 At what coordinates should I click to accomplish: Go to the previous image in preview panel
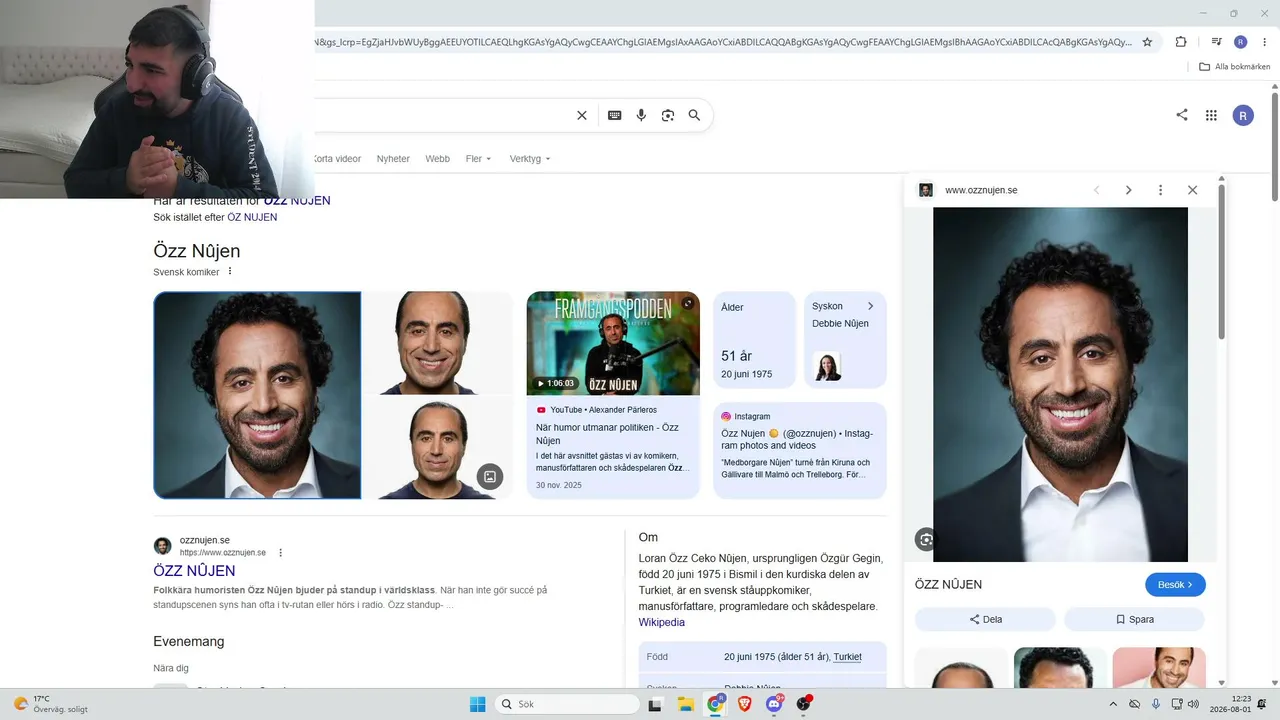(1096, 190)
